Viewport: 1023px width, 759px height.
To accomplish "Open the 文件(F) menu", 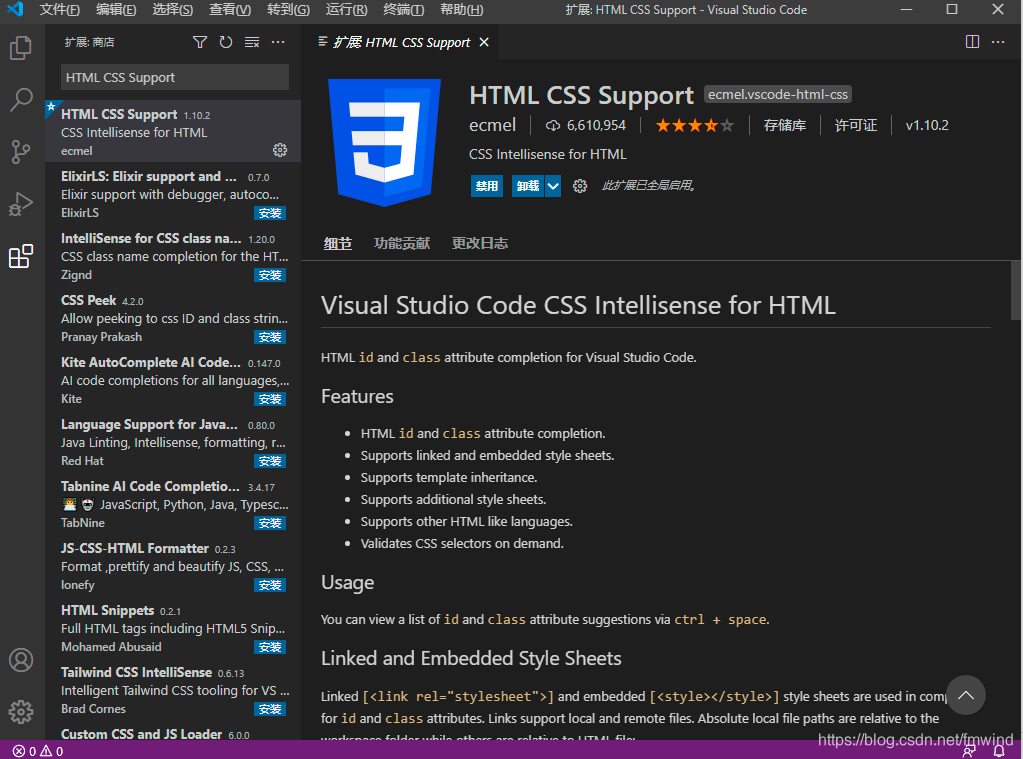I will point(59,10).
